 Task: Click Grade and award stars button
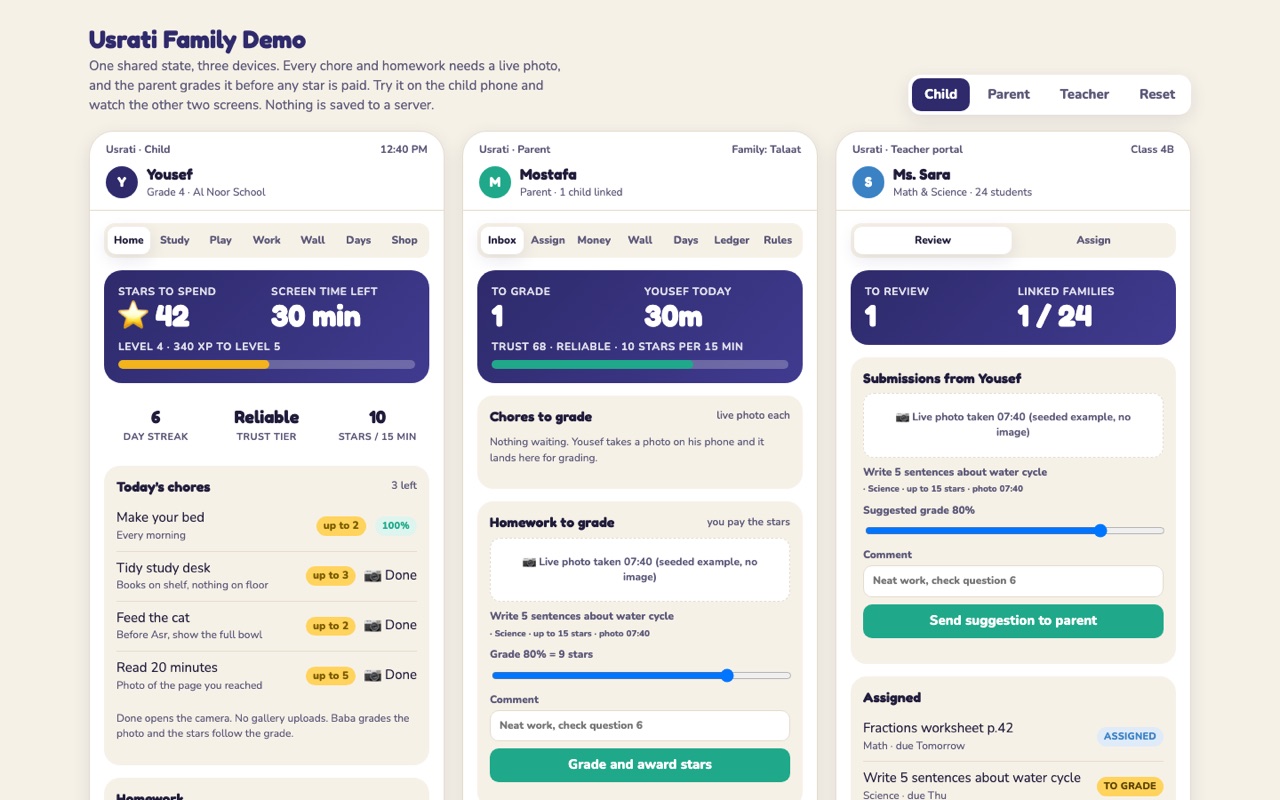tap(640, 765)
